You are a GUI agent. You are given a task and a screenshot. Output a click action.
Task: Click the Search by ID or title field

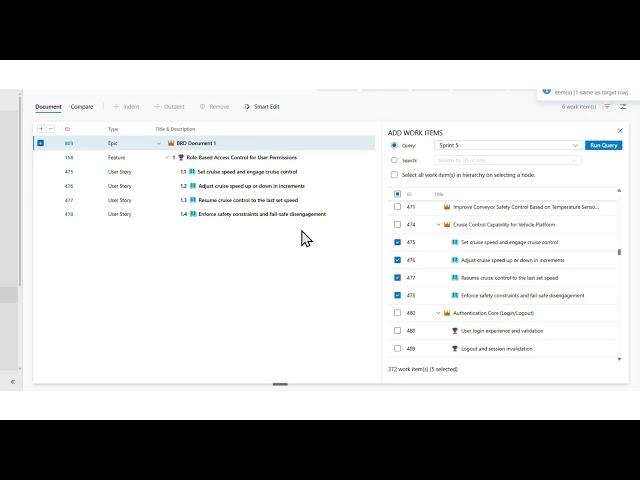point(508,160)
